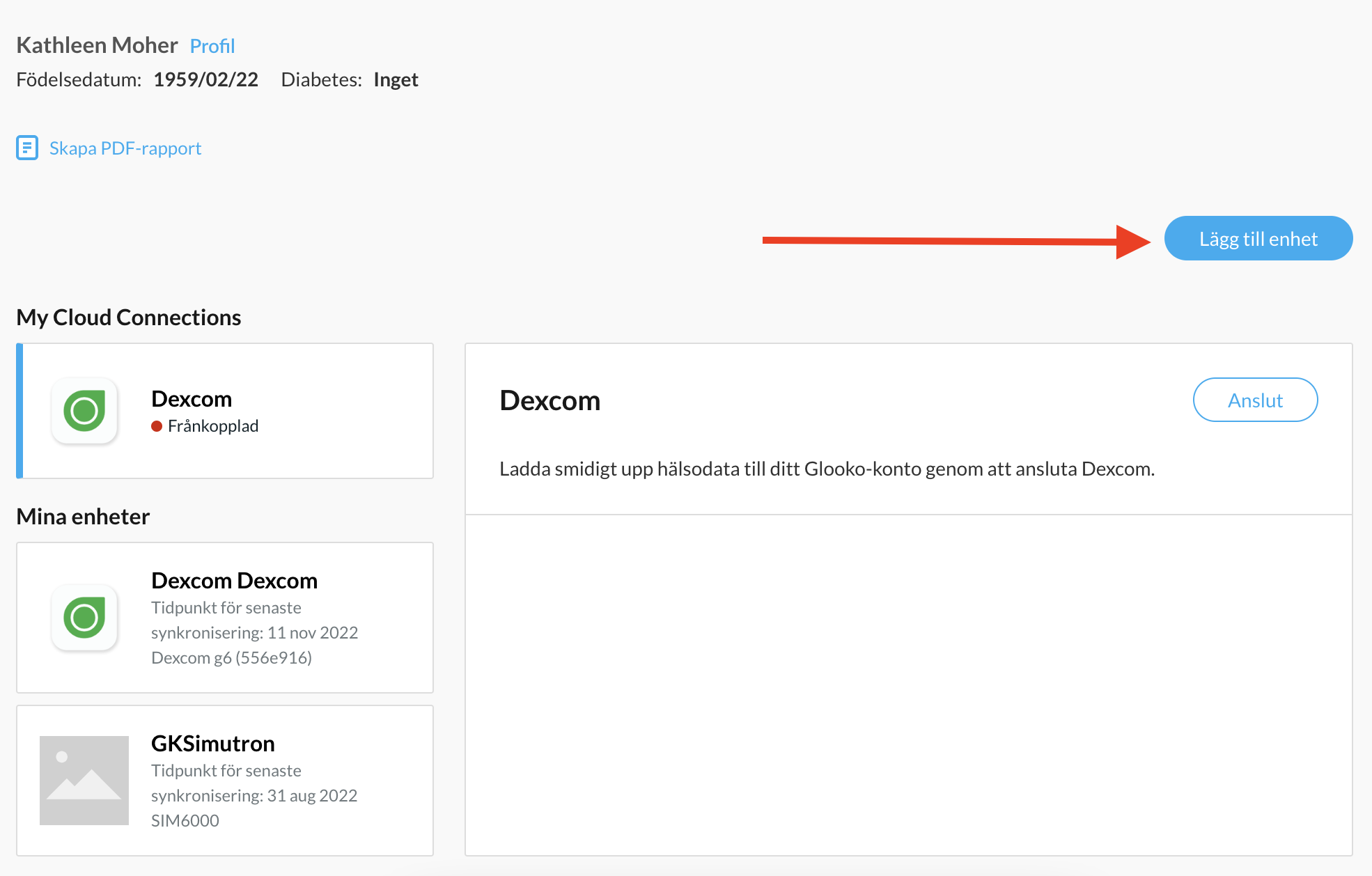Click the Dexcom g6 (556e916) text
The width and height of the screenshot is (1372, 876).
[232, 657]
